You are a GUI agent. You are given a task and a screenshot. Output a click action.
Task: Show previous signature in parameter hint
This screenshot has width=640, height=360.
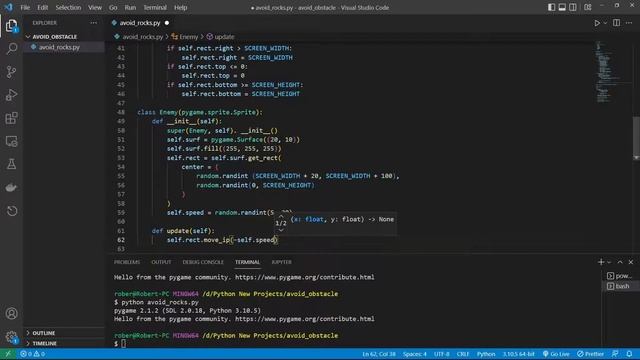pyautogui.click(x=281, y=216)
